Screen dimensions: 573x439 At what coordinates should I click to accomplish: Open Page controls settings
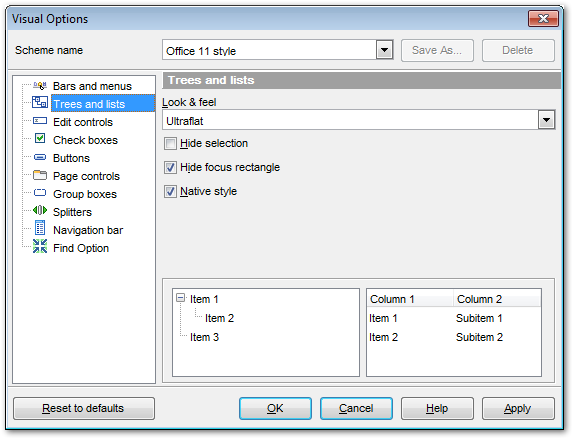click(86, 176)
